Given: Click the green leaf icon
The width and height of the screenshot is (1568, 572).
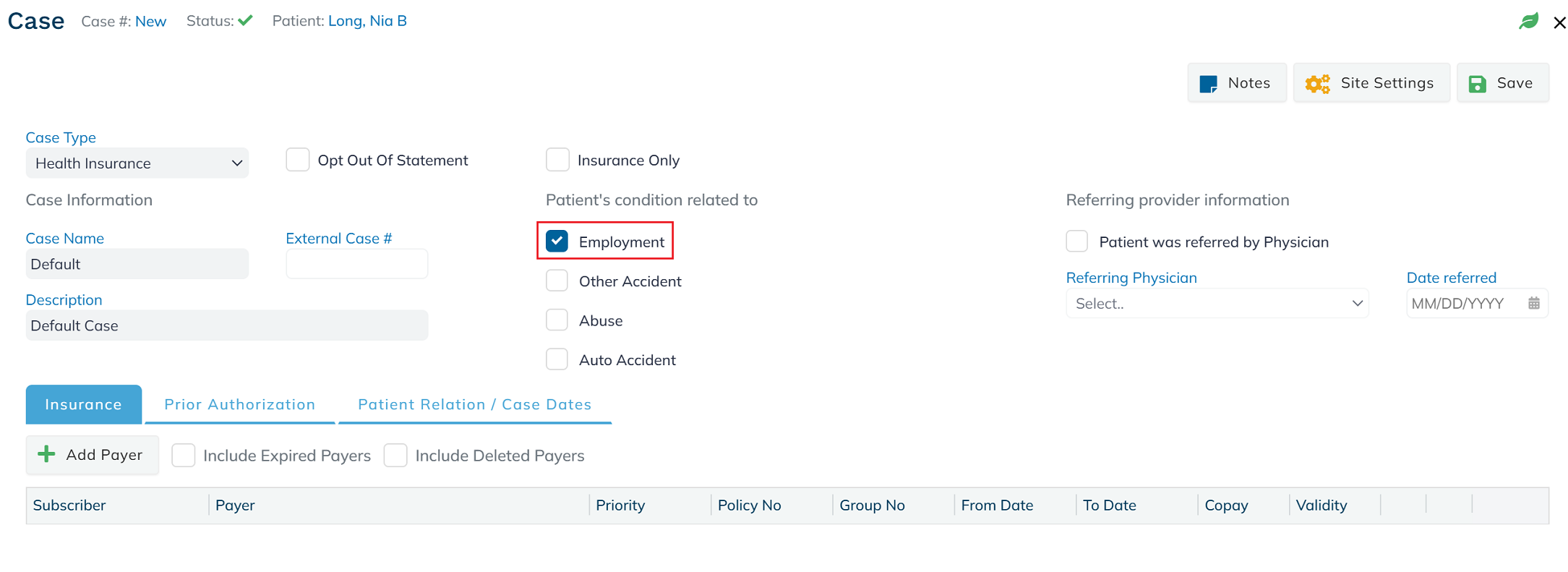Looking at the screenshot, I should coord(1528,21).
